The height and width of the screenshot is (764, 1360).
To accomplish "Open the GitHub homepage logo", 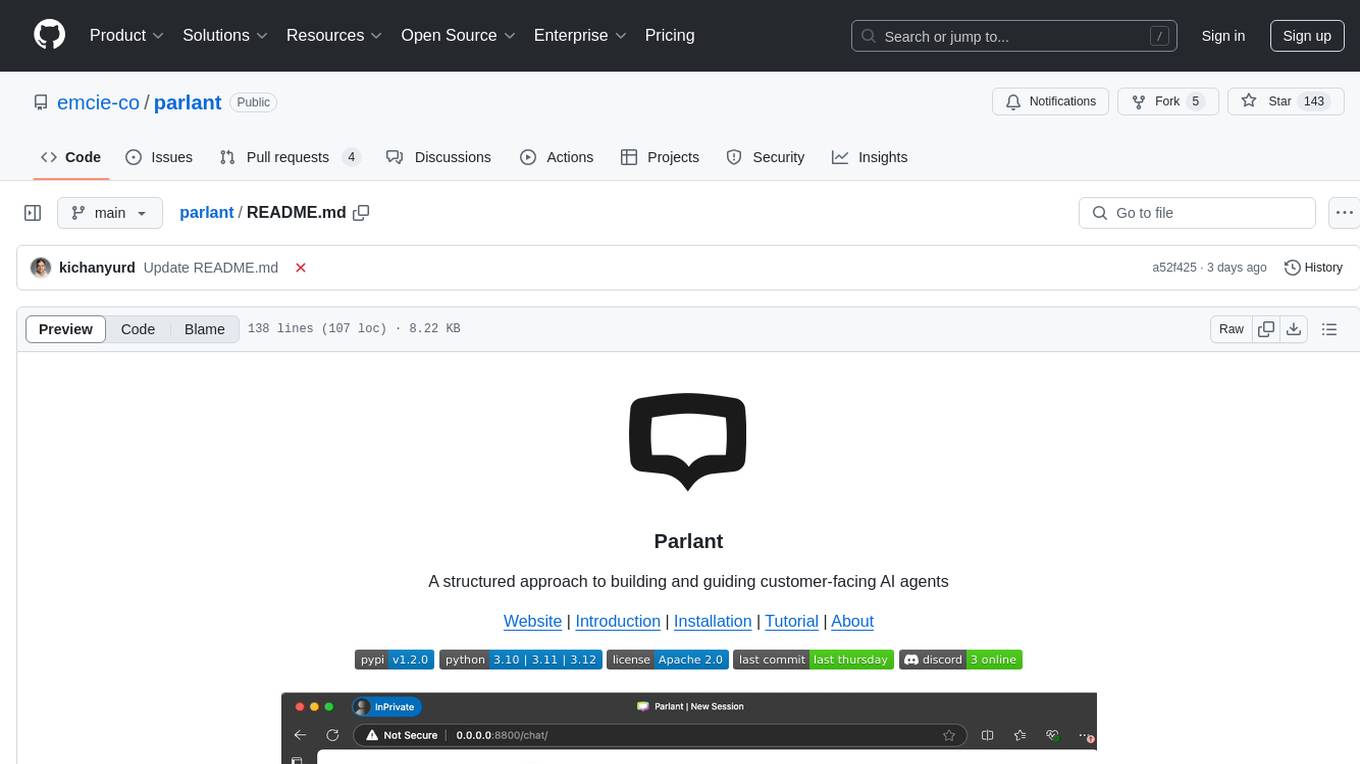I will (49, 35).
